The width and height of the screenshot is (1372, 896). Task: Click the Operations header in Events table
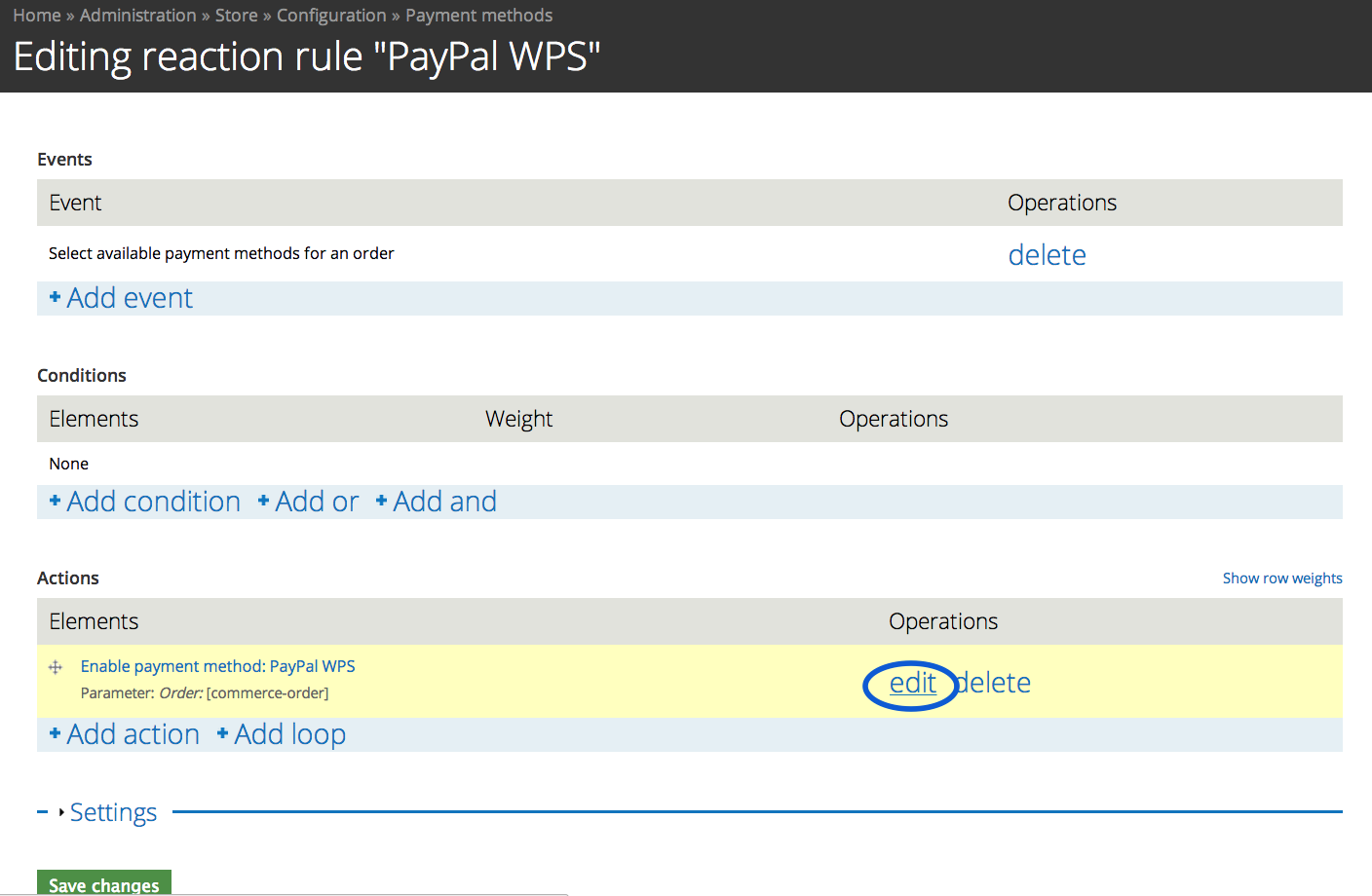point(1062,203)
